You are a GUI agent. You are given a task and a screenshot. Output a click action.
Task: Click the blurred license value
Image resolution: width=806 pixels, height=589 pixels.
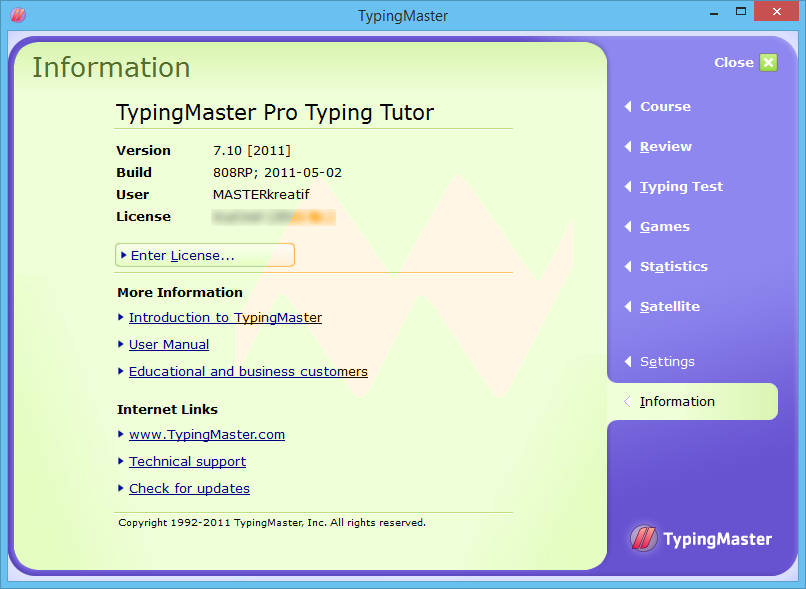(x=274, y=217)
